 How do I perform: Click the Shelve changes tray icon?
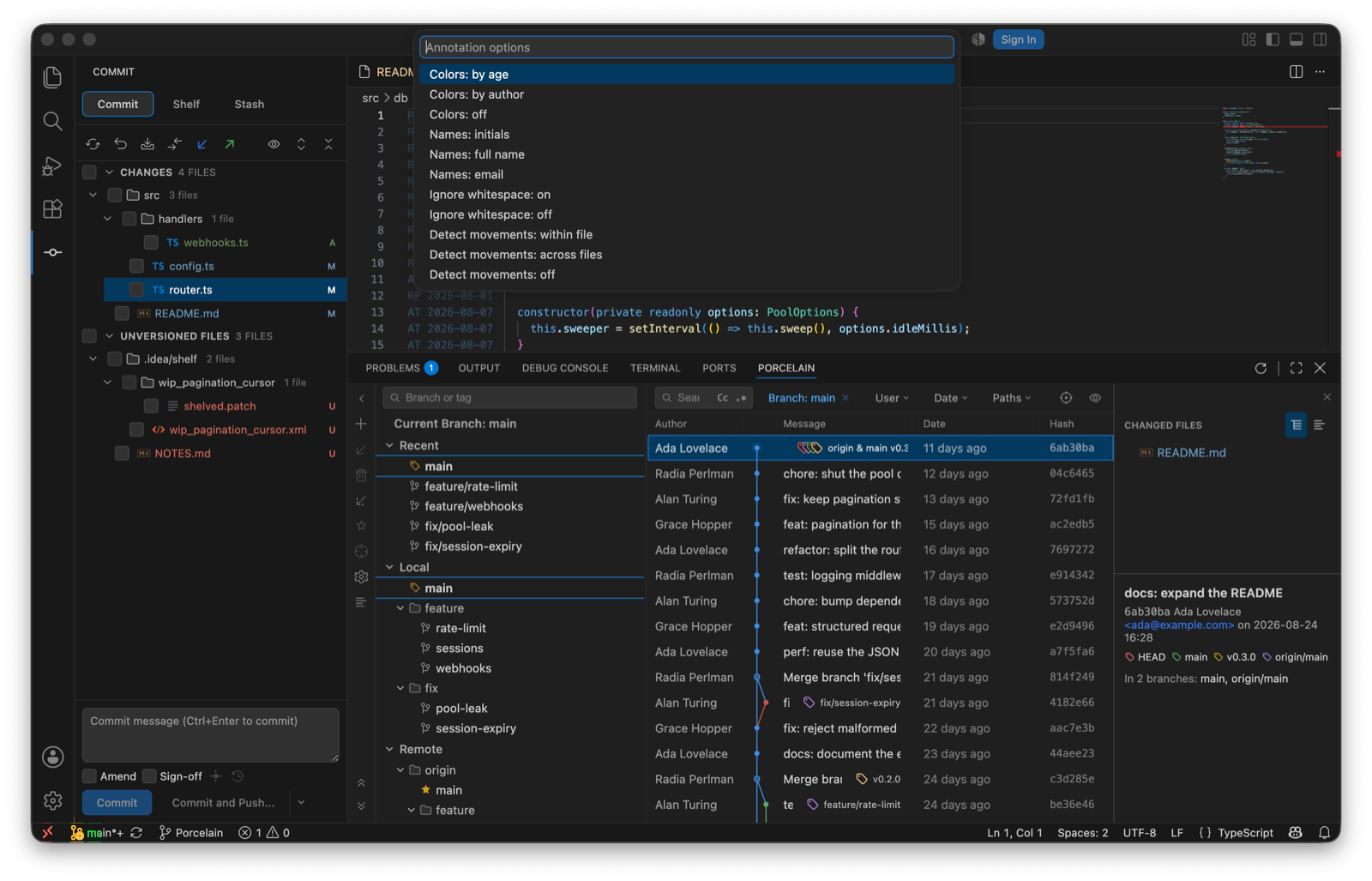tap(147, 144)
